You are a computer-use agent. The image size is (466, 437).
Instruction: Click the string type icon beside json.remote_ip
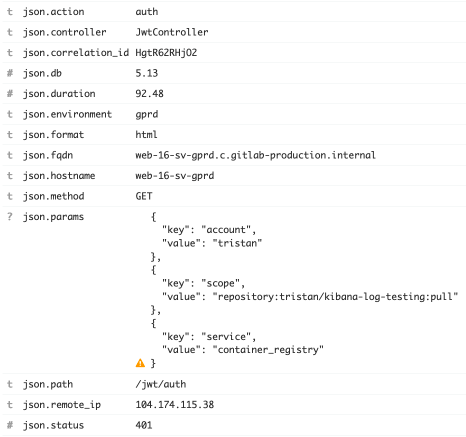point(10,405)
